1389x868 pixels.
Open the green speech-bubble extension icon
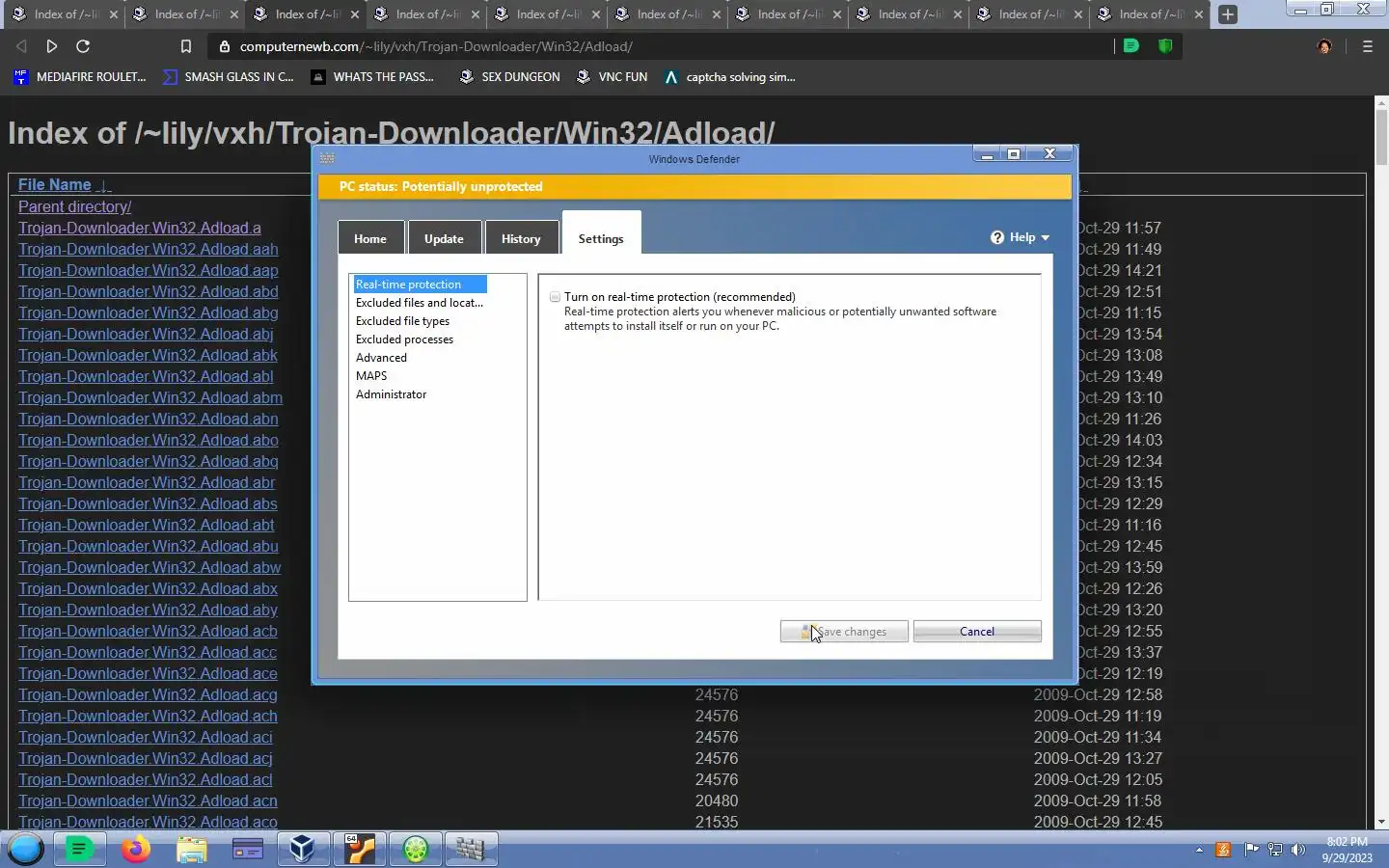tap(1131, 45)
